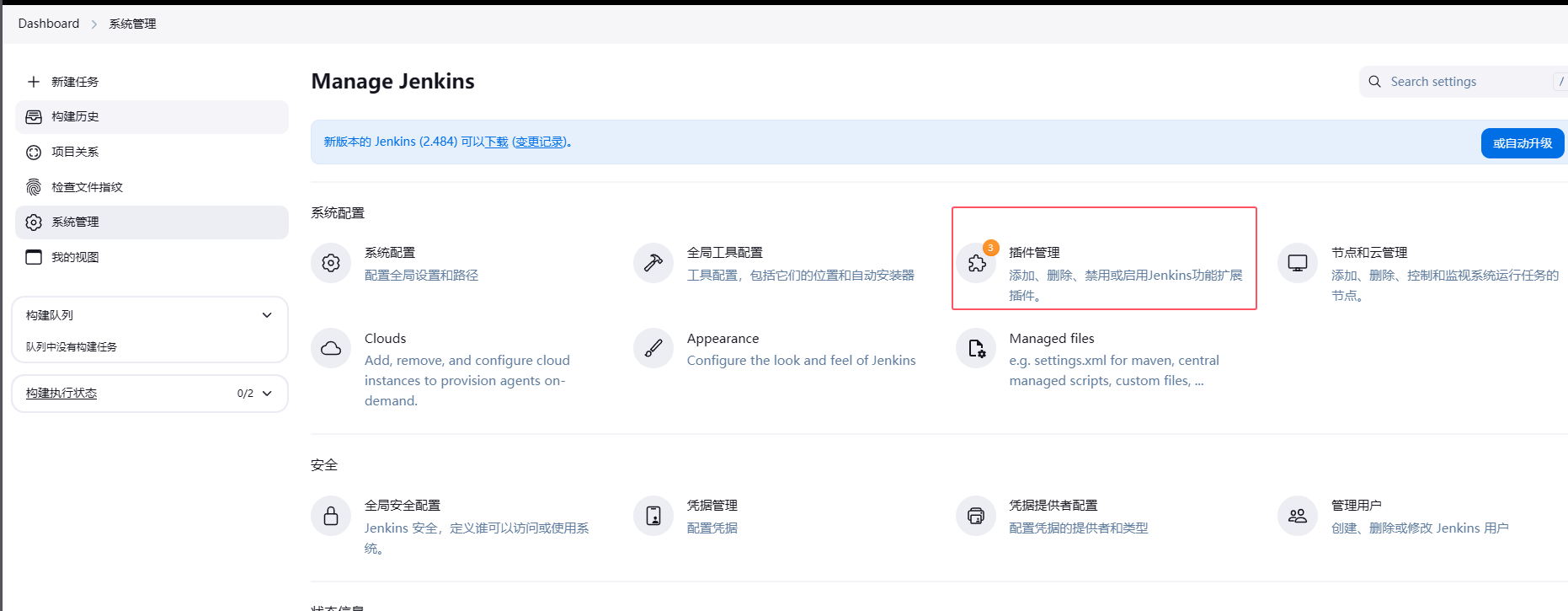
Task: Open 构建历史 in the sidebar
Action: click(x=152, y=117)
